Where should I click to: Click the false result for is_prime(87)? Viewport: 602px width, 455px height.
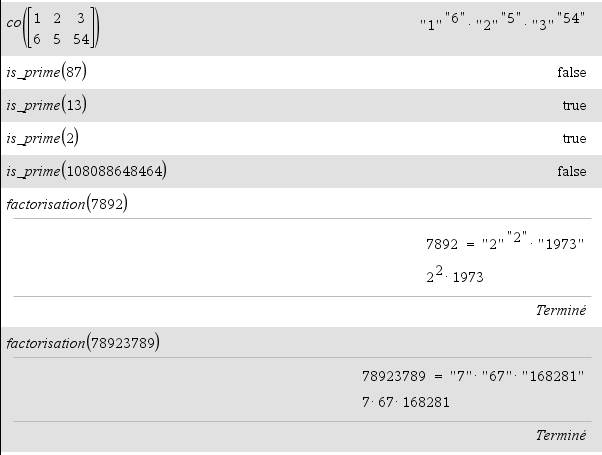click(x=572, y=72)
